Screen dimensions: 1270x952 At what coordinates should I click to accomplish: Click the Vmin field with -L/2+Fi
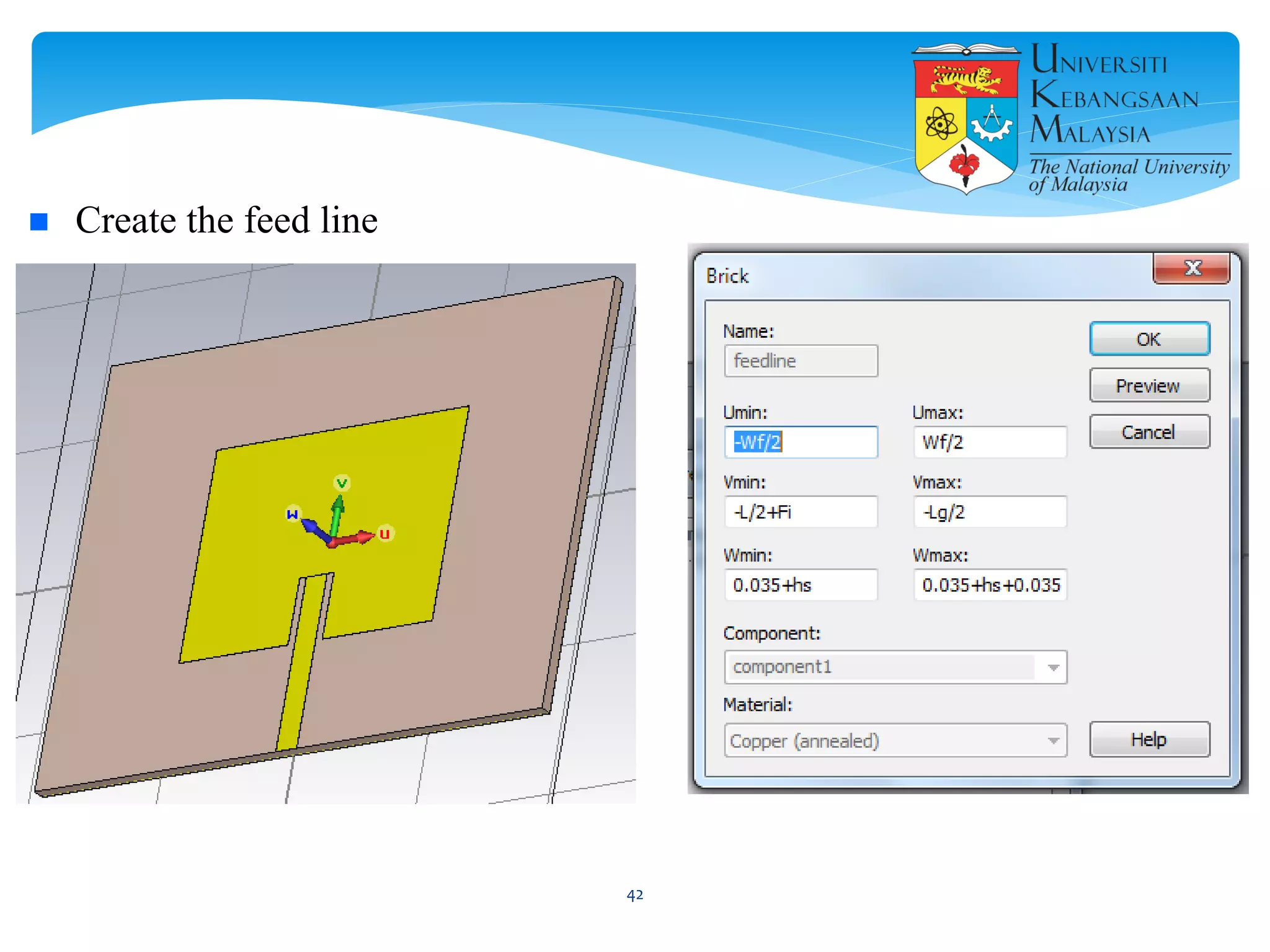801,512
